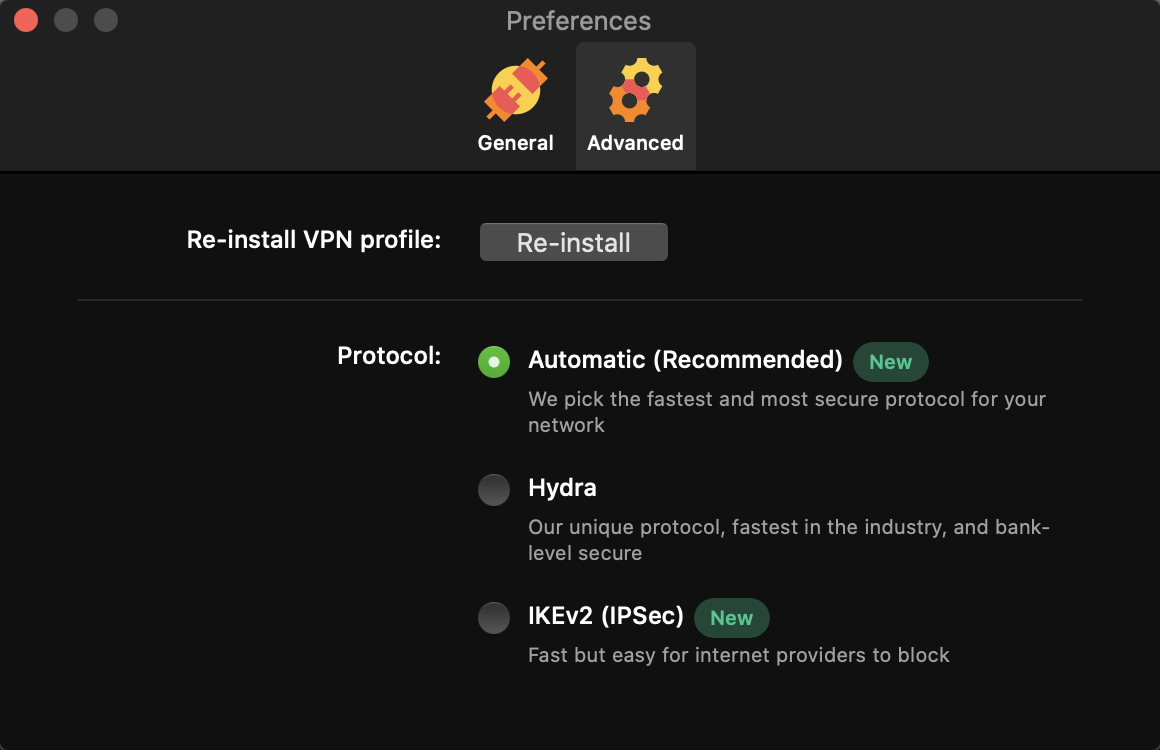Click the Advanced tab label
Viewport: 1160px width, 750px height.
(635, 143)
